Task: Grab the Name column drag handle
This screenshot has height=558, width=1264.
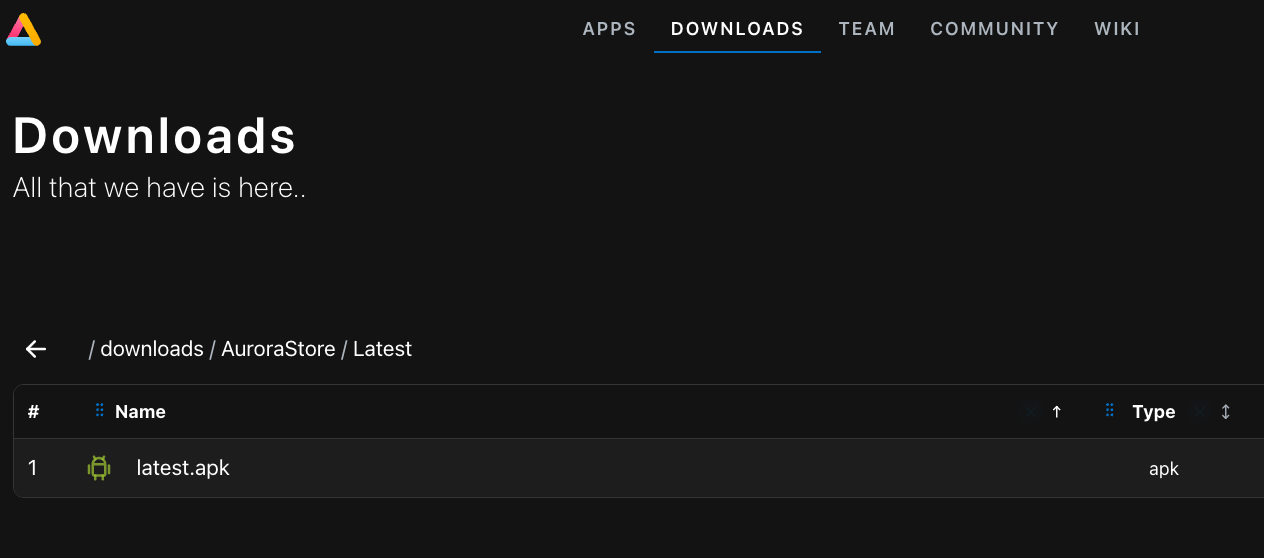Action: pyautogui.click(x=99, y=411)
